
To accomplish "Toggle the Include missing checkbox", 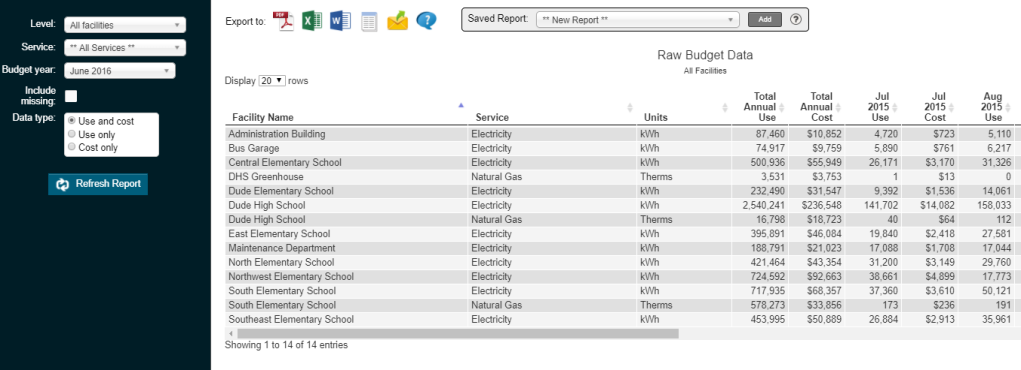I will 71,96.
